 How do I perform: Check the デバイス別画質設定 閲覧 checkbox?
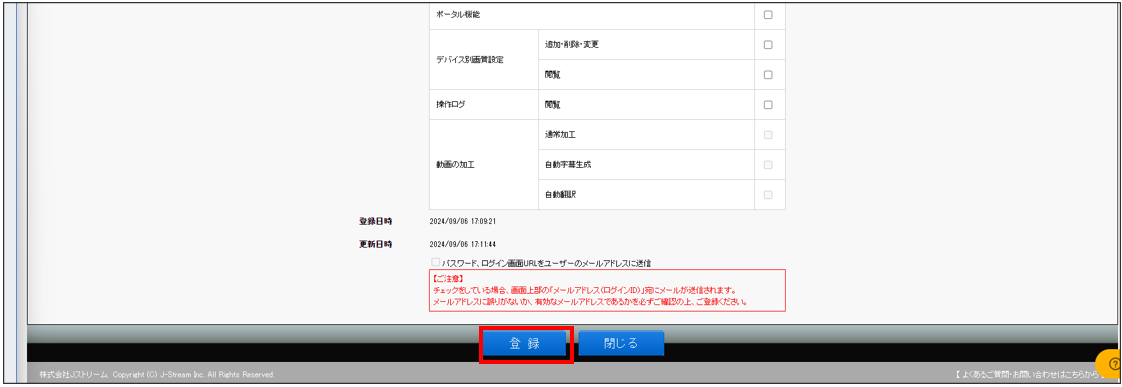768,74
